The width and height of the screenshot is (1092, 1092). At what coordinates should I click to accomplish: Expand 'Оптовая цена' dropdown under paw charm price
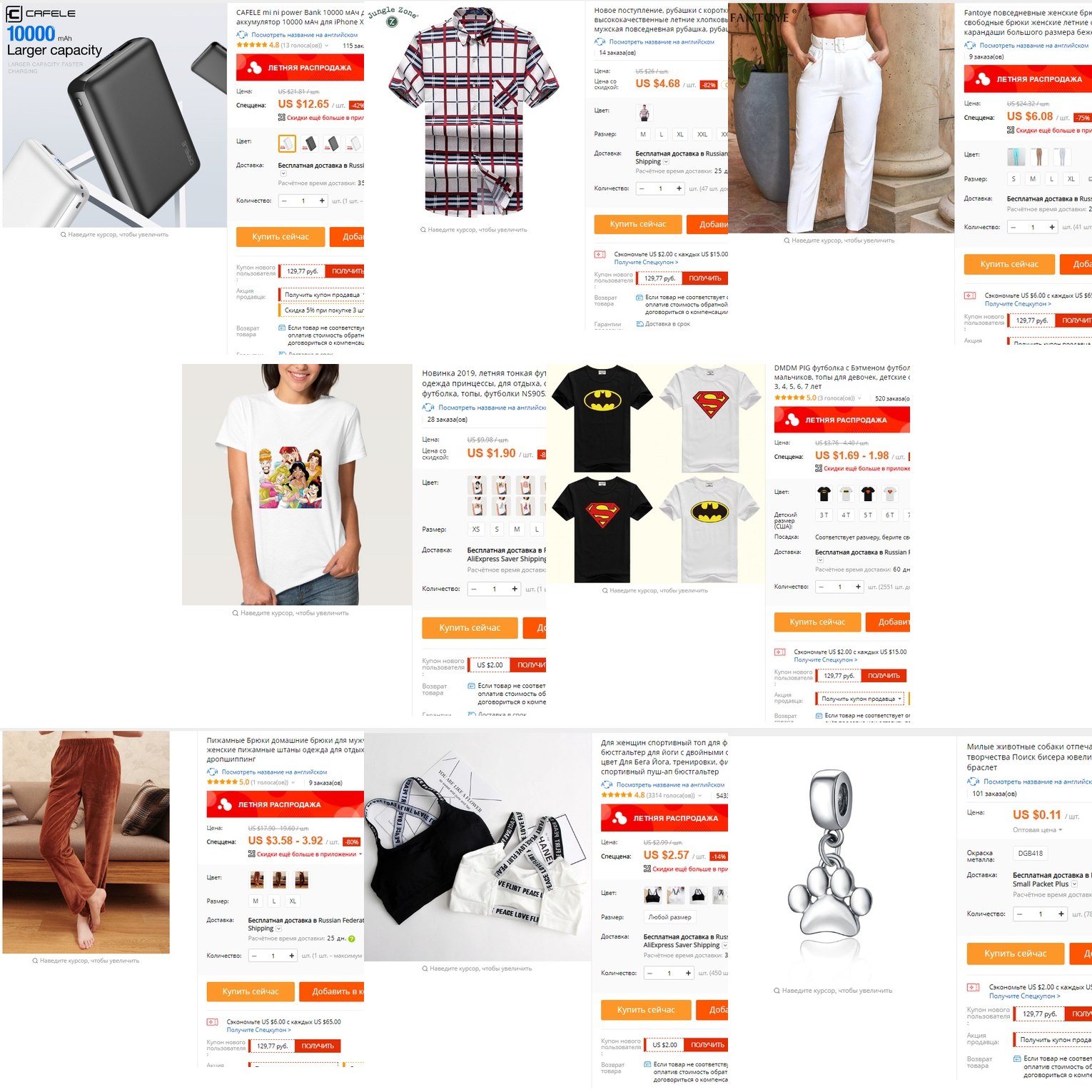coord(1037,830)
